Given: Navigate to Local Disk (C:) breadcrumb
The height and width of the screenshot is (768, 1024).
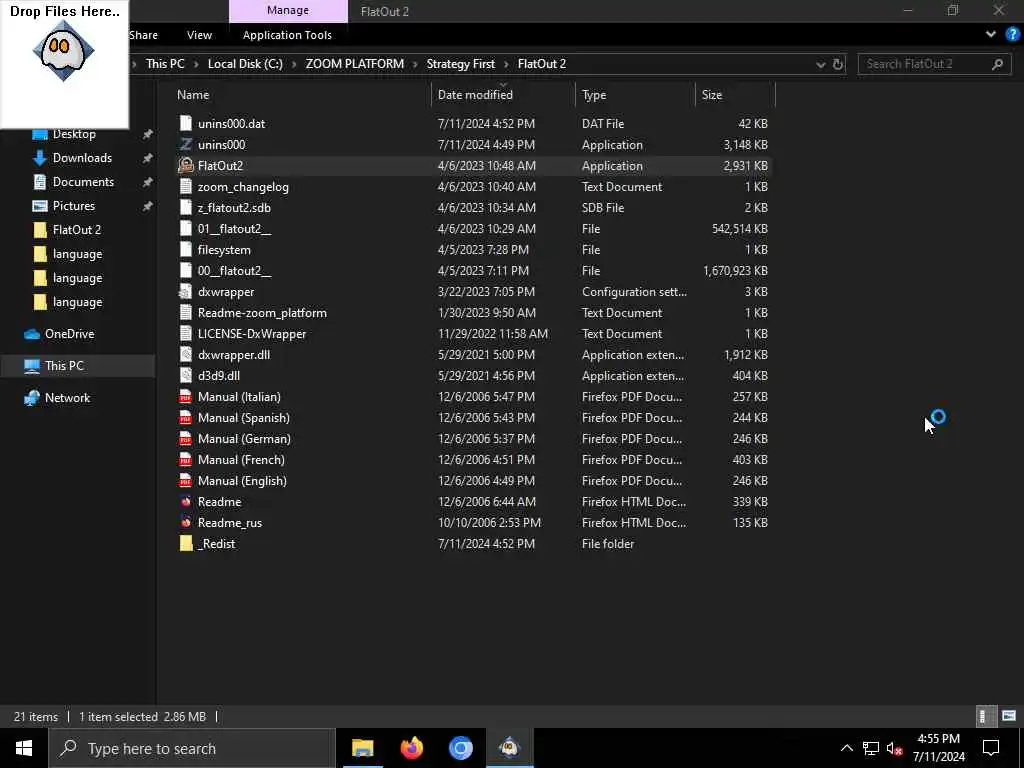Looking at the screenshot, I should pos(245,64).
